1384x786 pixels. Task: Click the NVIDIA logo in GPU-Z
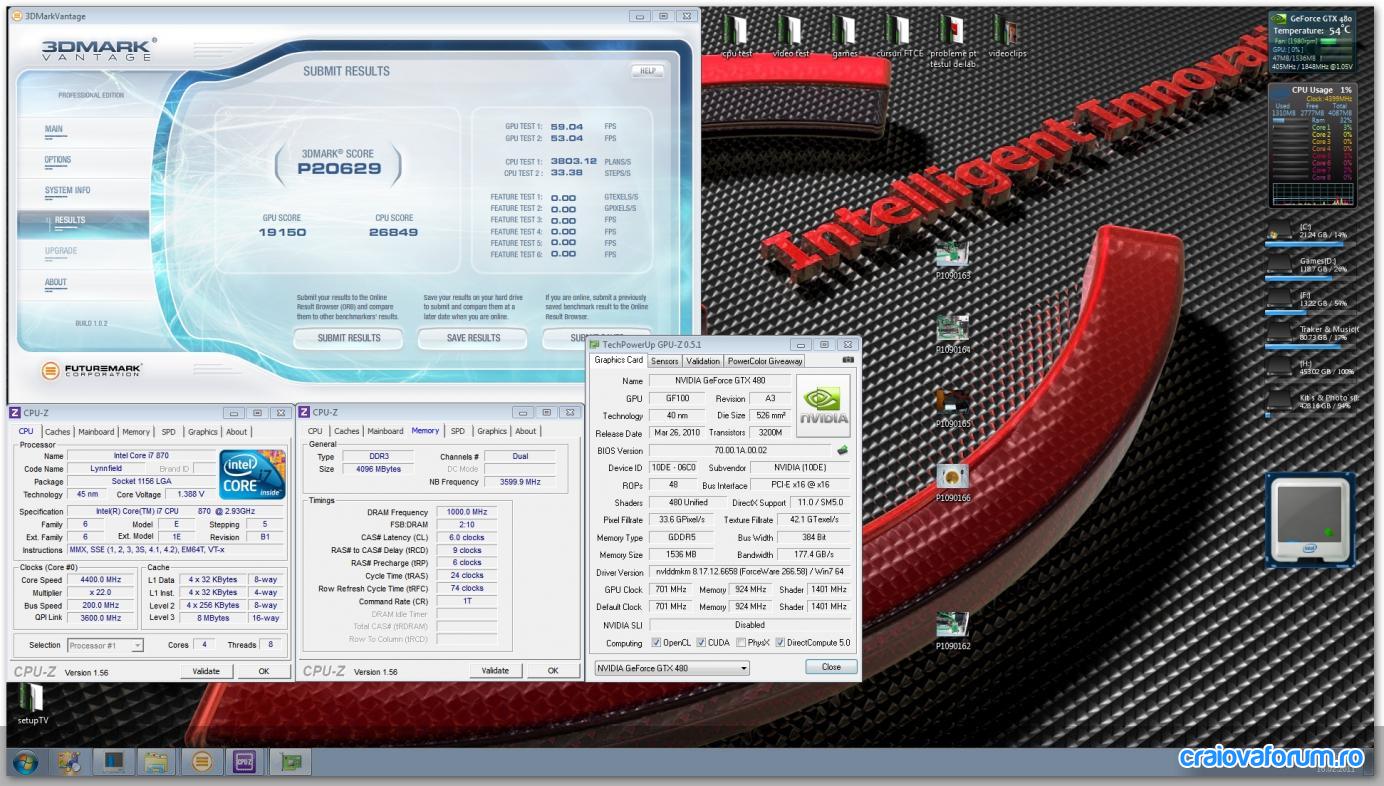pyautogui.click(x=823, y=405)
